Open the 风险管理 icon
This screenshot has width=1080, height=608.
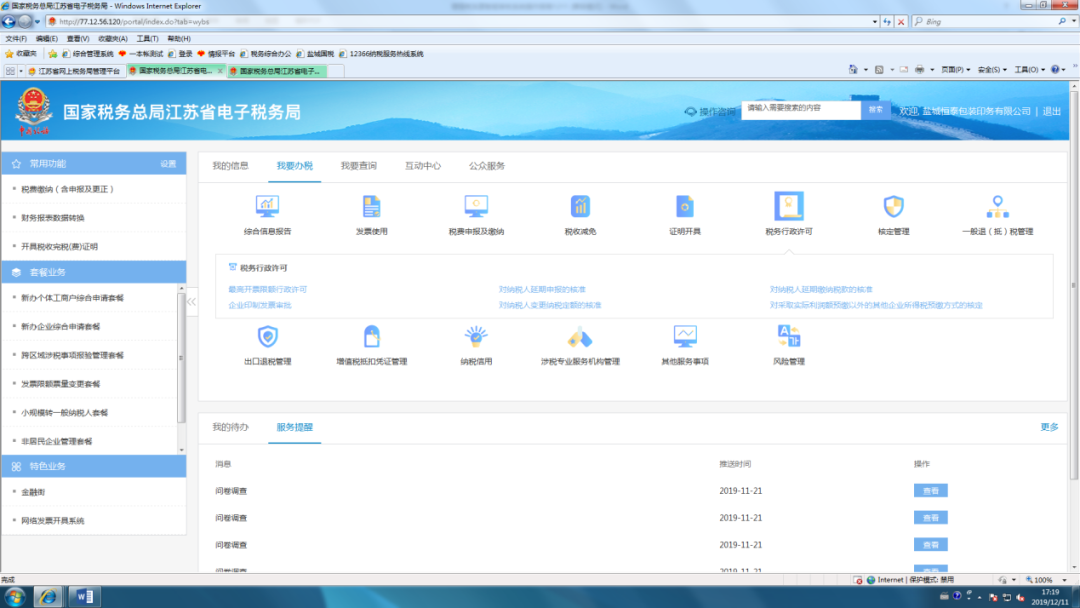(x=789, y=337)
